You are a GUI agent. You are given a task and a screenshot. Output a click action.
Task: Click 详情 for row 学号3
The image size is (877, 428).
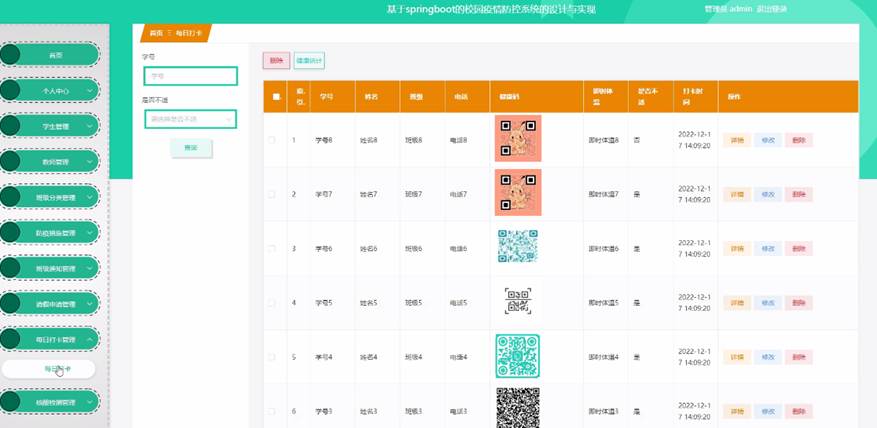tap(737, 412)
